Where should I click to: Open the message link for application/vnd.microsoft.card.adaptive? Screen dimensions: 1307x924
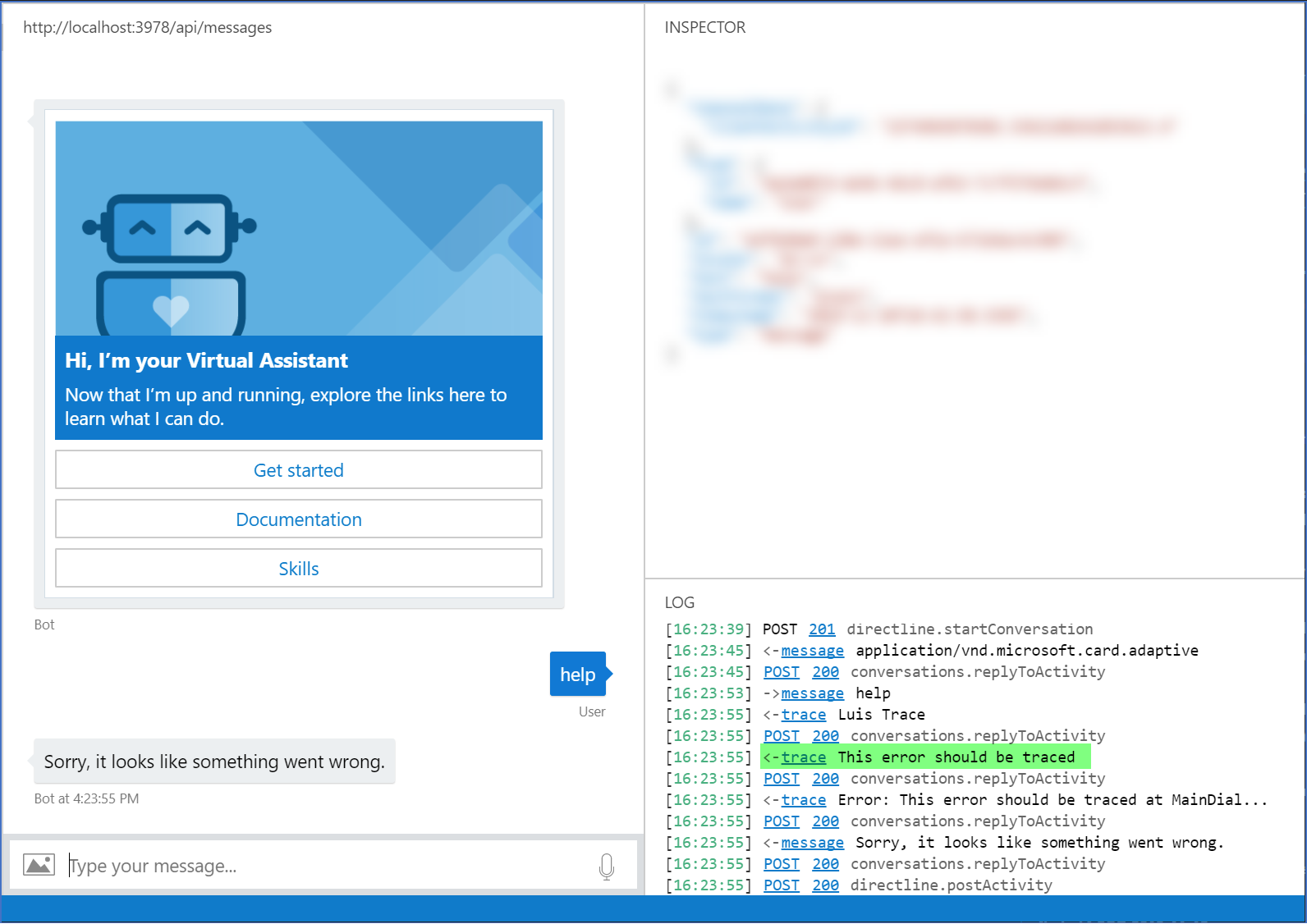(812, 651)
